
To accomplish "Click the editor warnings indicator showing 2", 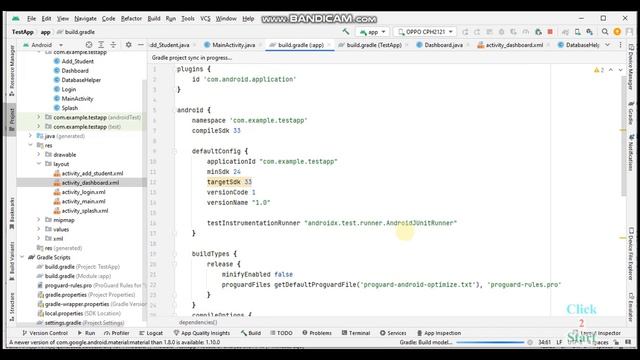I will click(599, 70).
